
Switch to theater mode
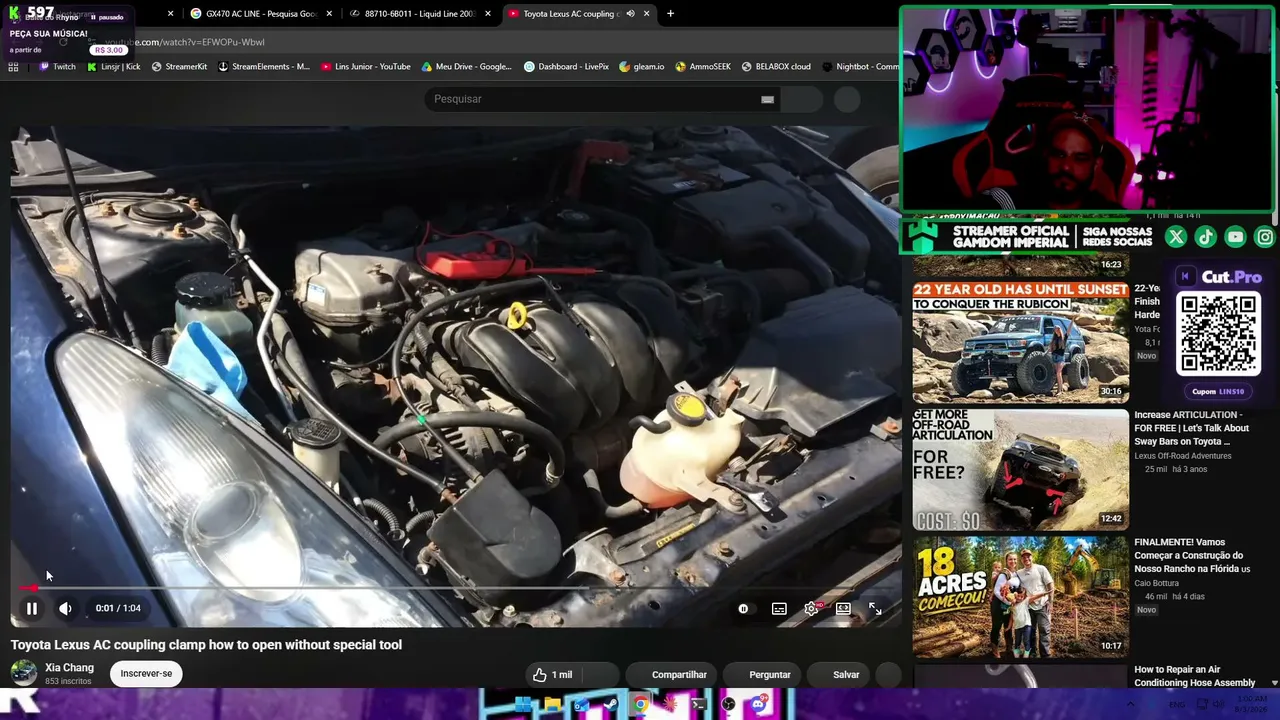coord(843,608)
